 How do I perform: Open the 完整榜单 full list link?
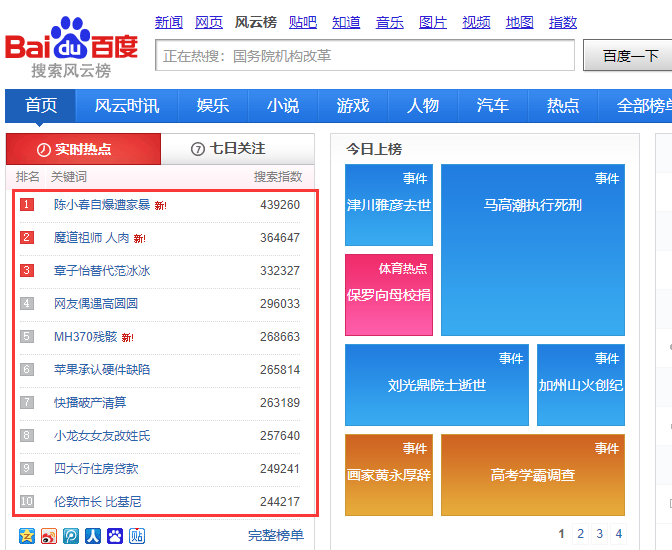[275, 536]
